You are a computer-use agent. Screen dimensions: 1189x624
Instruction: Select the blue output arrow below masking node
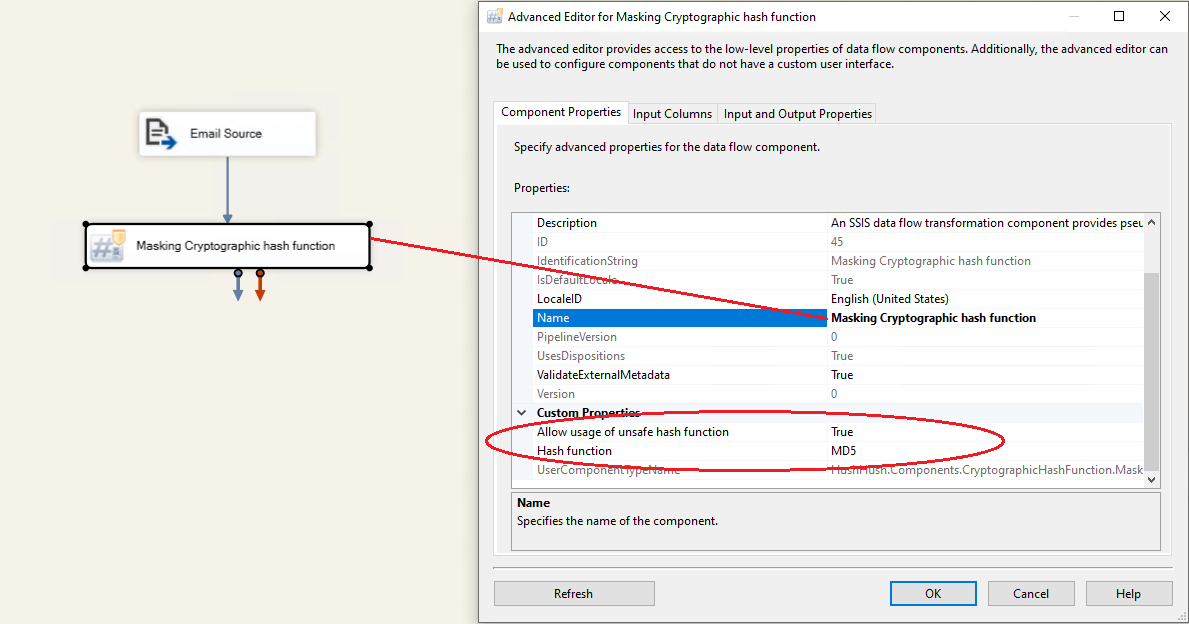click(238, 288)
